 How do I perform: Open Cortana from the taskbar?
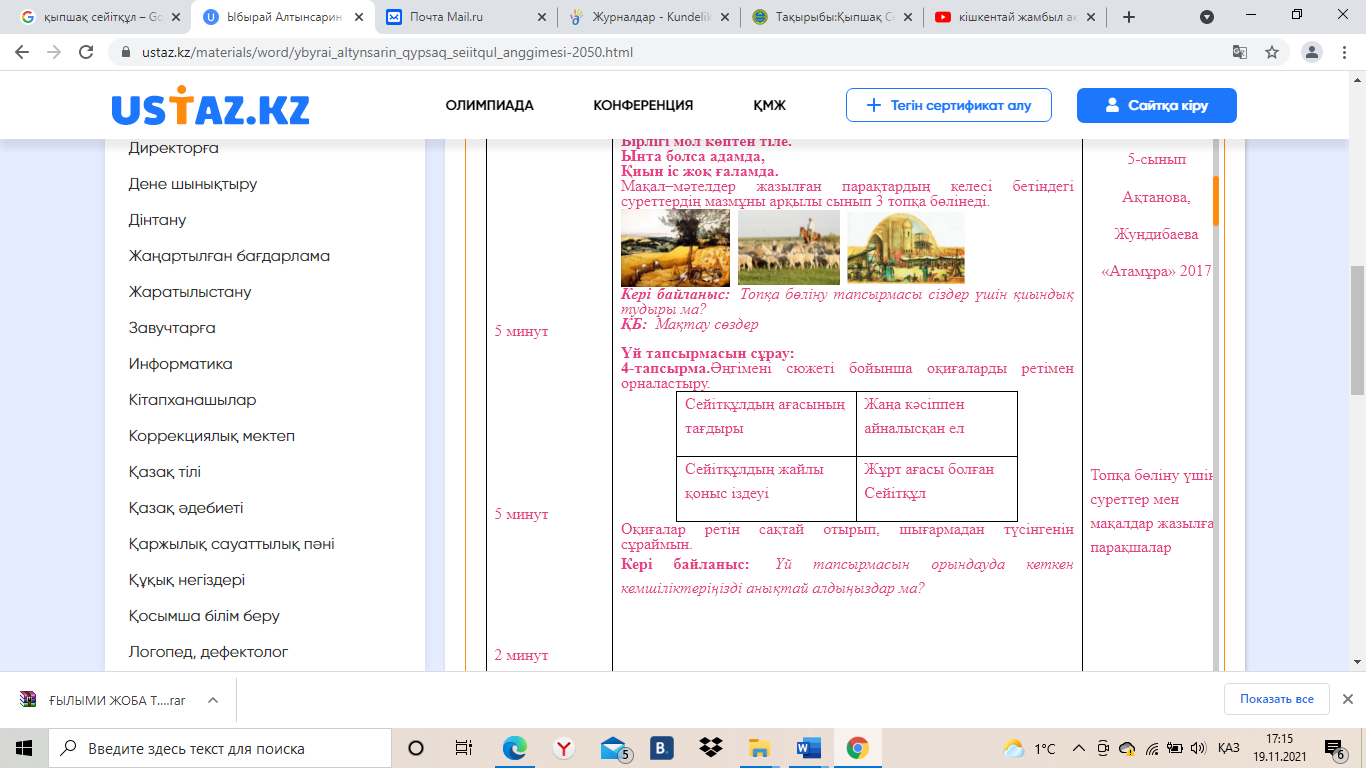tap(416, 747)
